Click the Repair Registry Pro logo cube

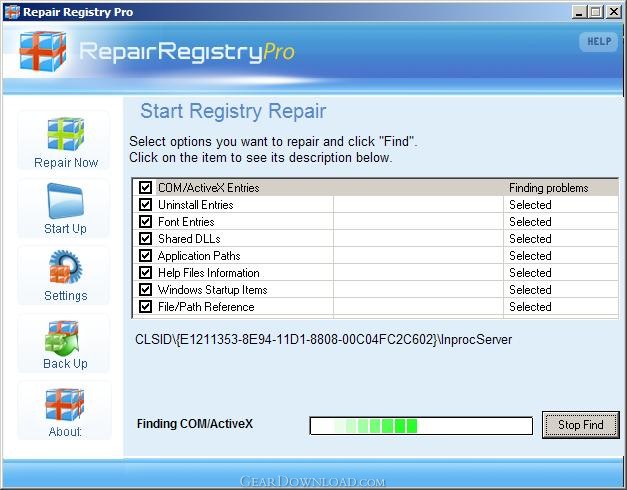42,52
